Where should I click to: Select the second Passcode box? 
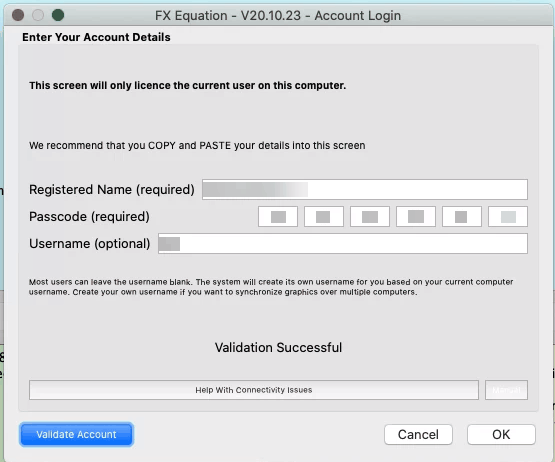pos(324,217)
